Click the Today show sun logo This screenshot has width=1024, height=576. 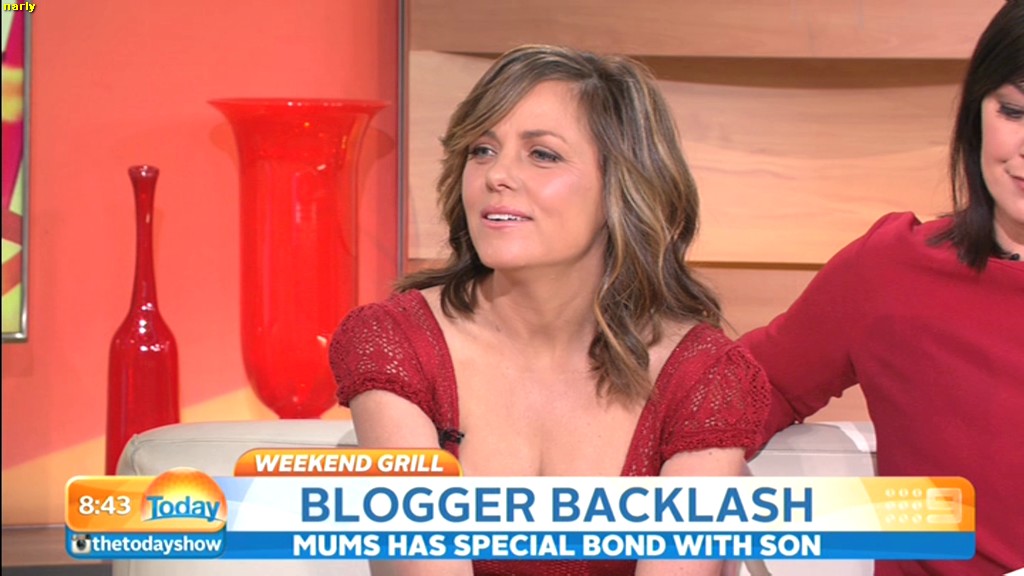point(184,502)
